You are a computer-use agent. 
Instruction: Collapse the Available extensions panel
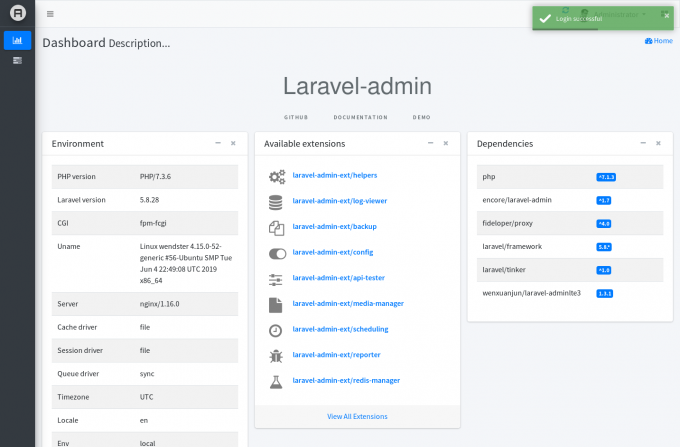[x=431, y=143]
